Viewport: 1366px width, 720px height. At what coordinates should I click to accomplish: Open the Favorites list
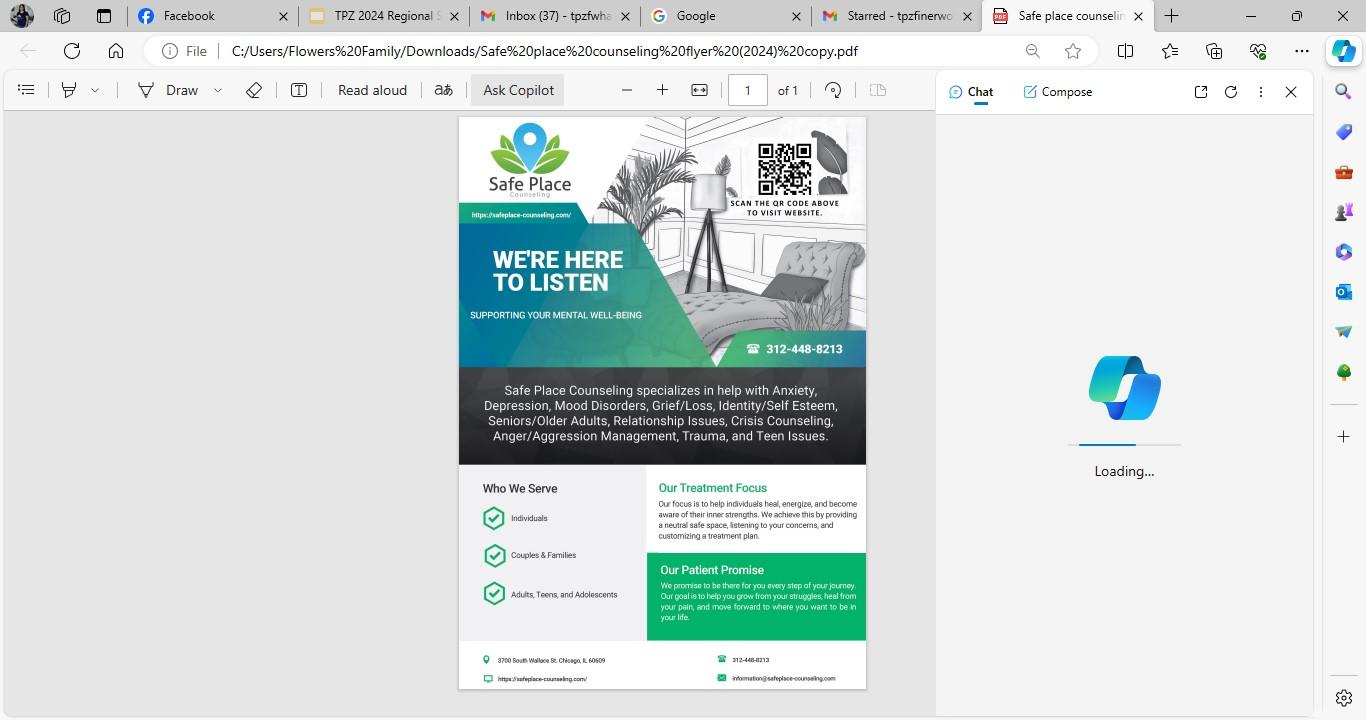coord(1170,51)
